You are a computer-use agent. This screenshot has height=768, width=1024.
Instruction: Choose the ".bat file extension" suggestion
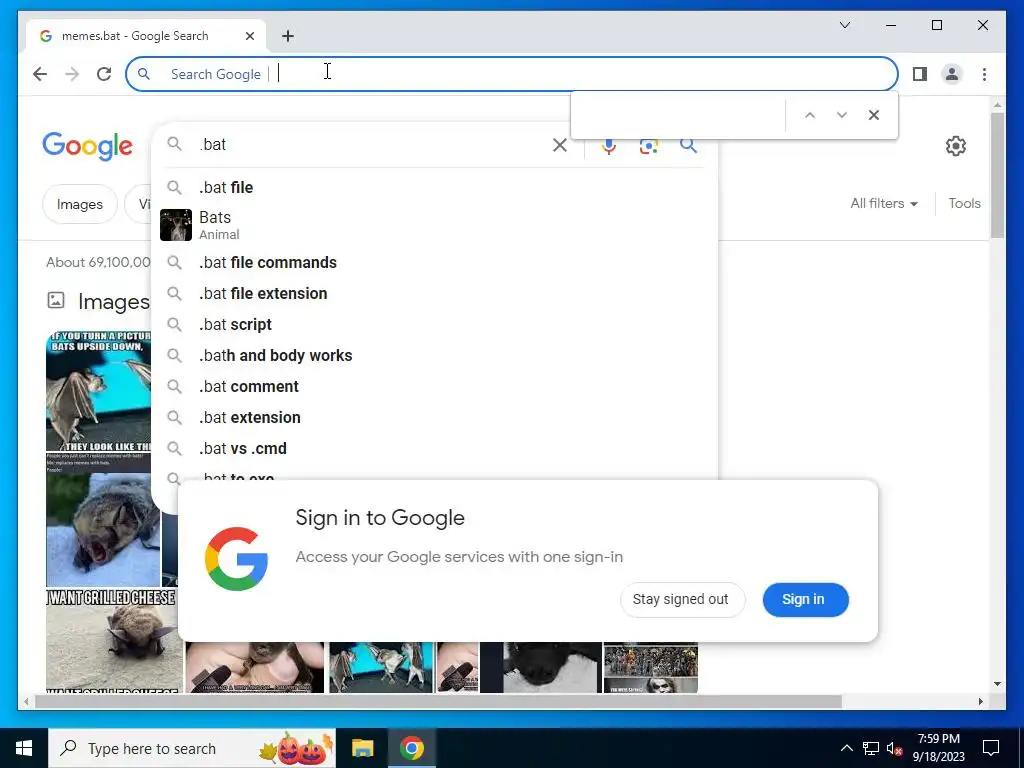(x=434, y=293)
